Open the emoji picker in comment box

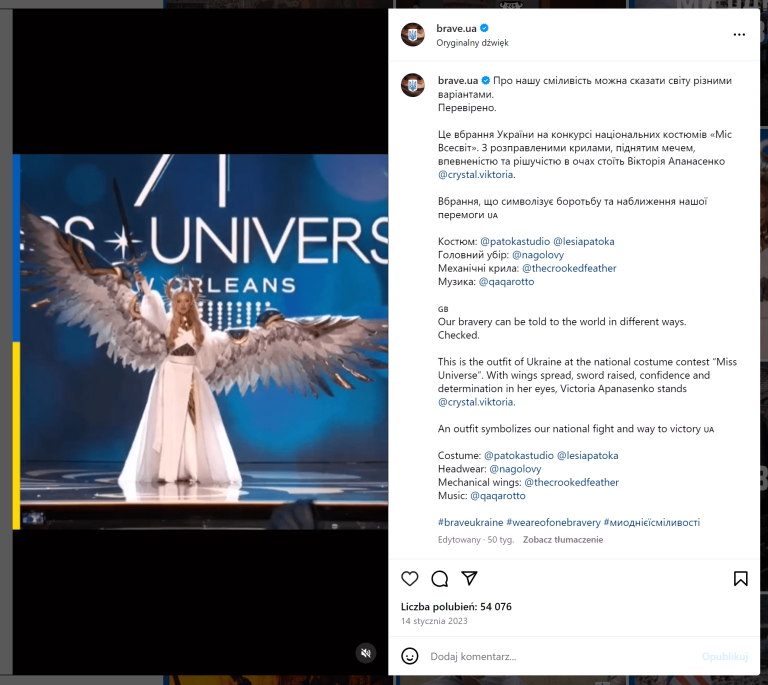(x=410, y=656)
